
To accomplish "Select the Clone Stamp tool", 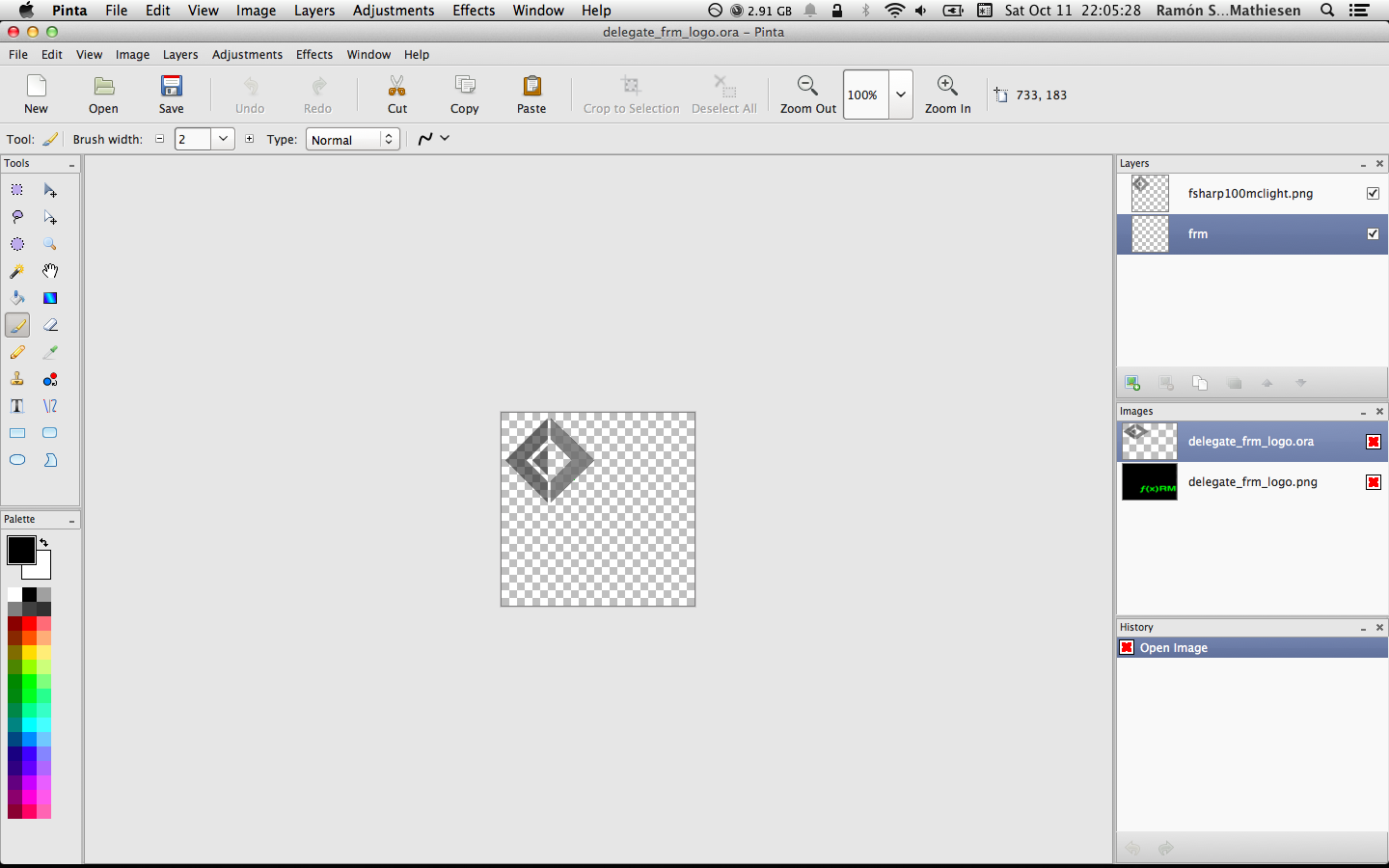I will (17, 379).
